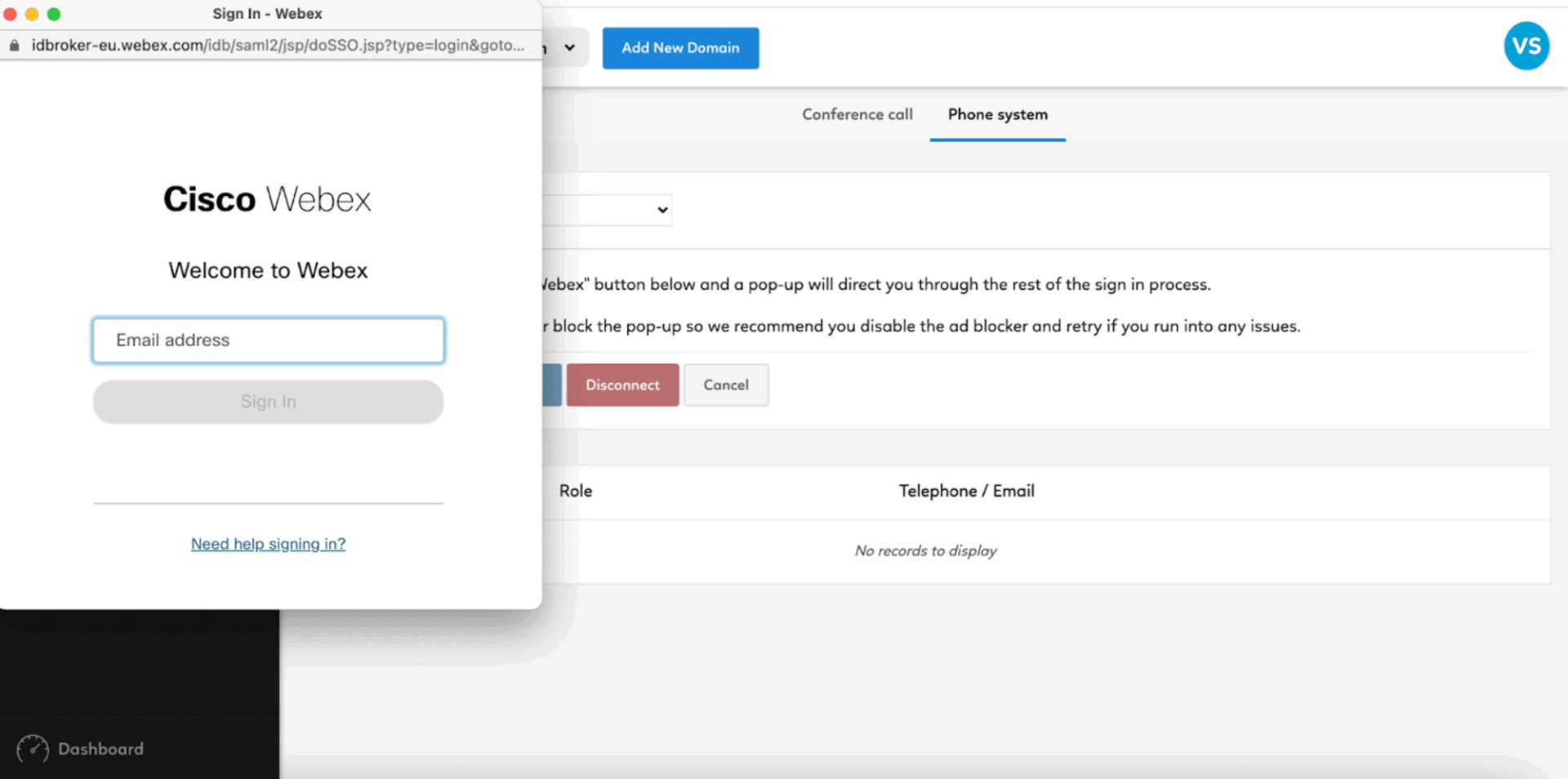Click the lock icon in the address bar
Screen dimensions: 1568x779
14,46
